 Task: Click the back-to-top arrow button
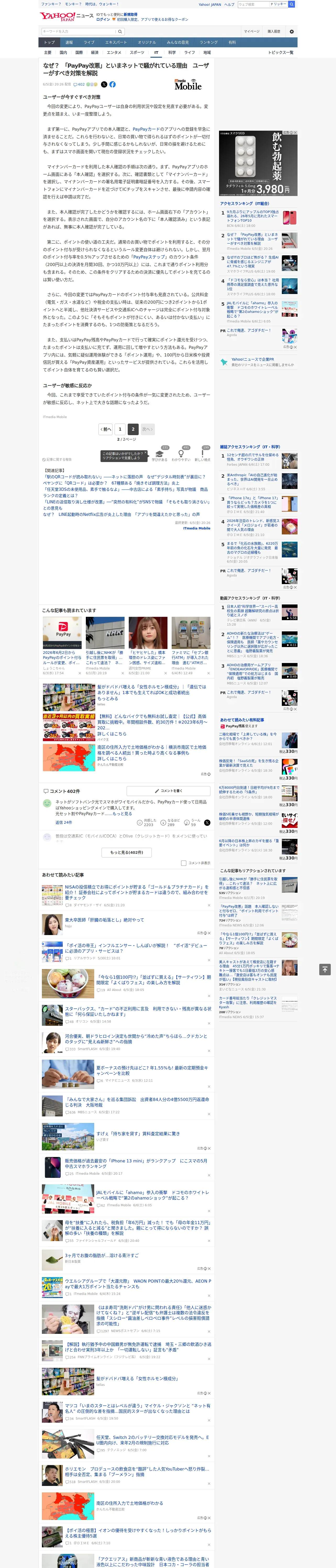pos(324,969)
